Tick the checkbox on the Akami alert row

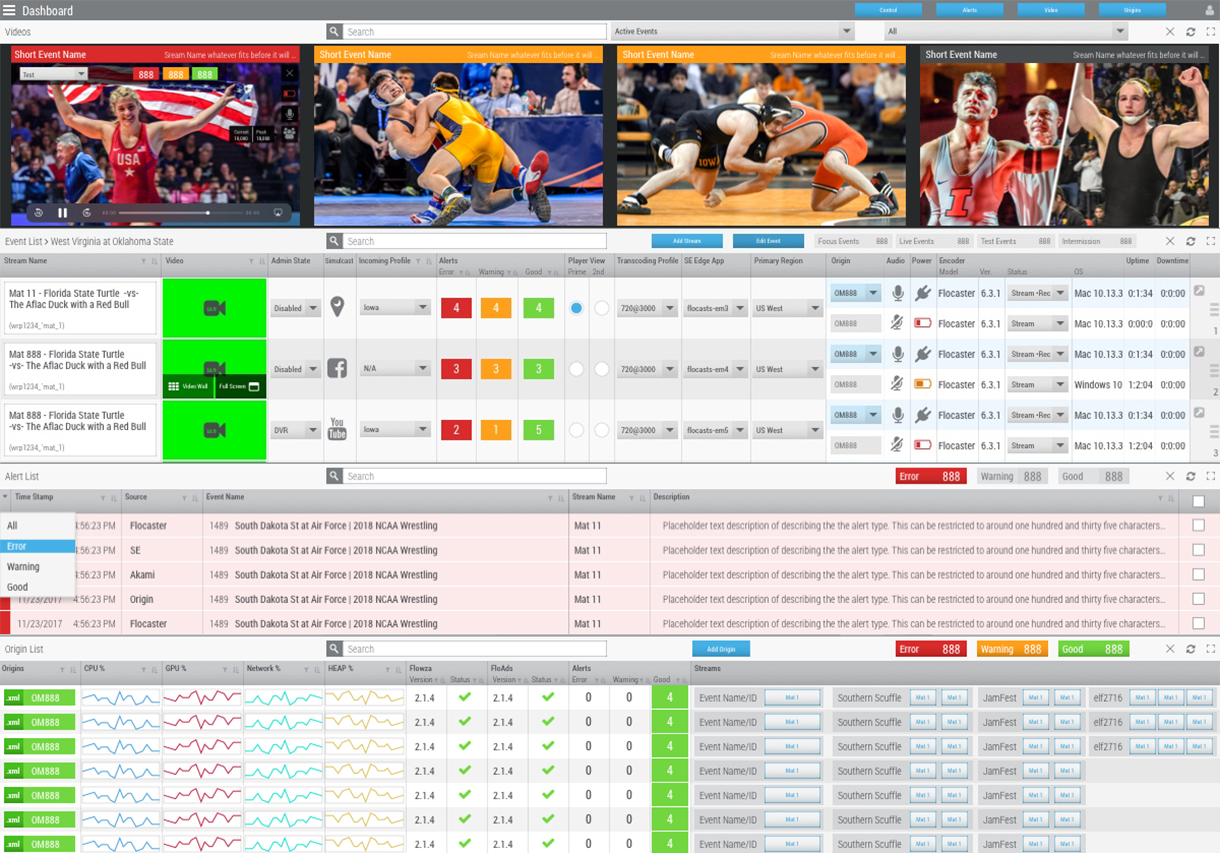click(x=1198, y=574)
